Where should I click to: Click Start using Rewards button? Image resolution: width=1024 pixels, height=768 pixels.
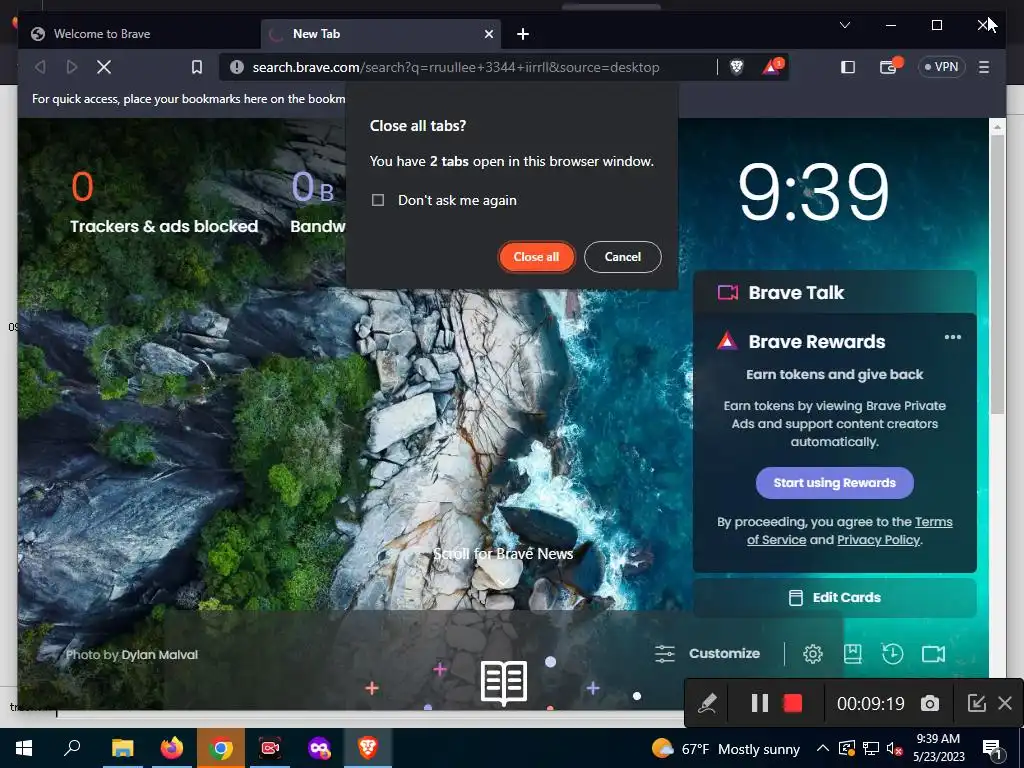click(x=835, y=483)
